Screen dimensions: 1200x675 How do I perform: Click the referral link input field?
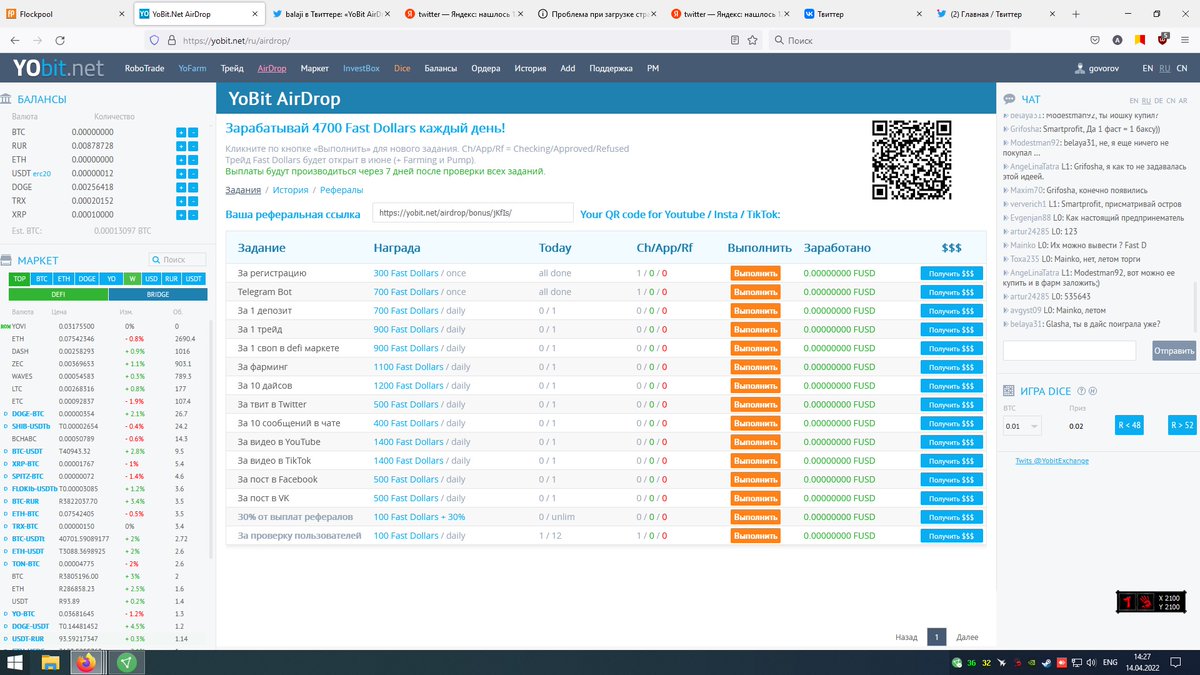473,213
